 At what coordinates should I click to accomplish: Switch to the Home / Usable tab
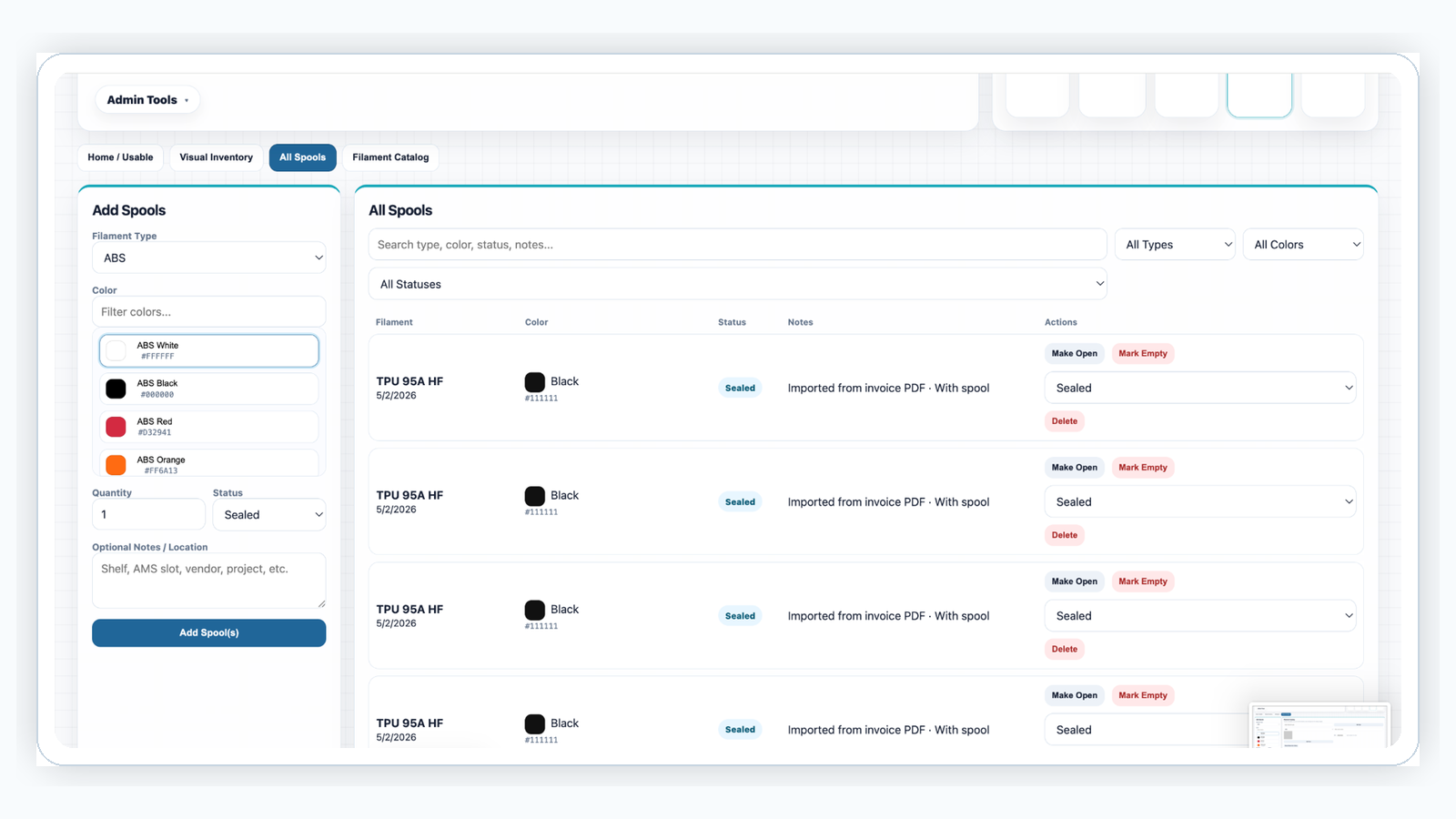point(120,157)
